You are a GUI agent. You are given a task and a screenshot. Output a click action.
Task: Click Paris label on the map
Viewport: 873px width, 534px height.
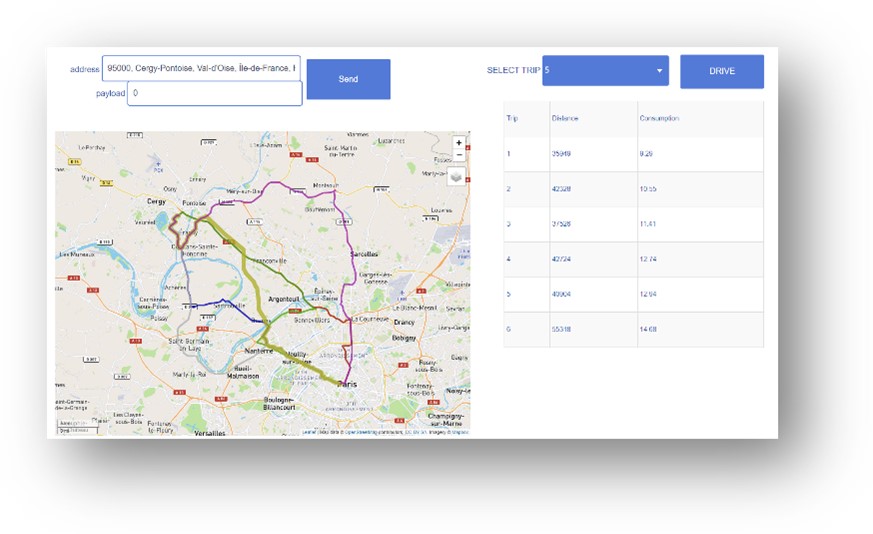point(347,383)
